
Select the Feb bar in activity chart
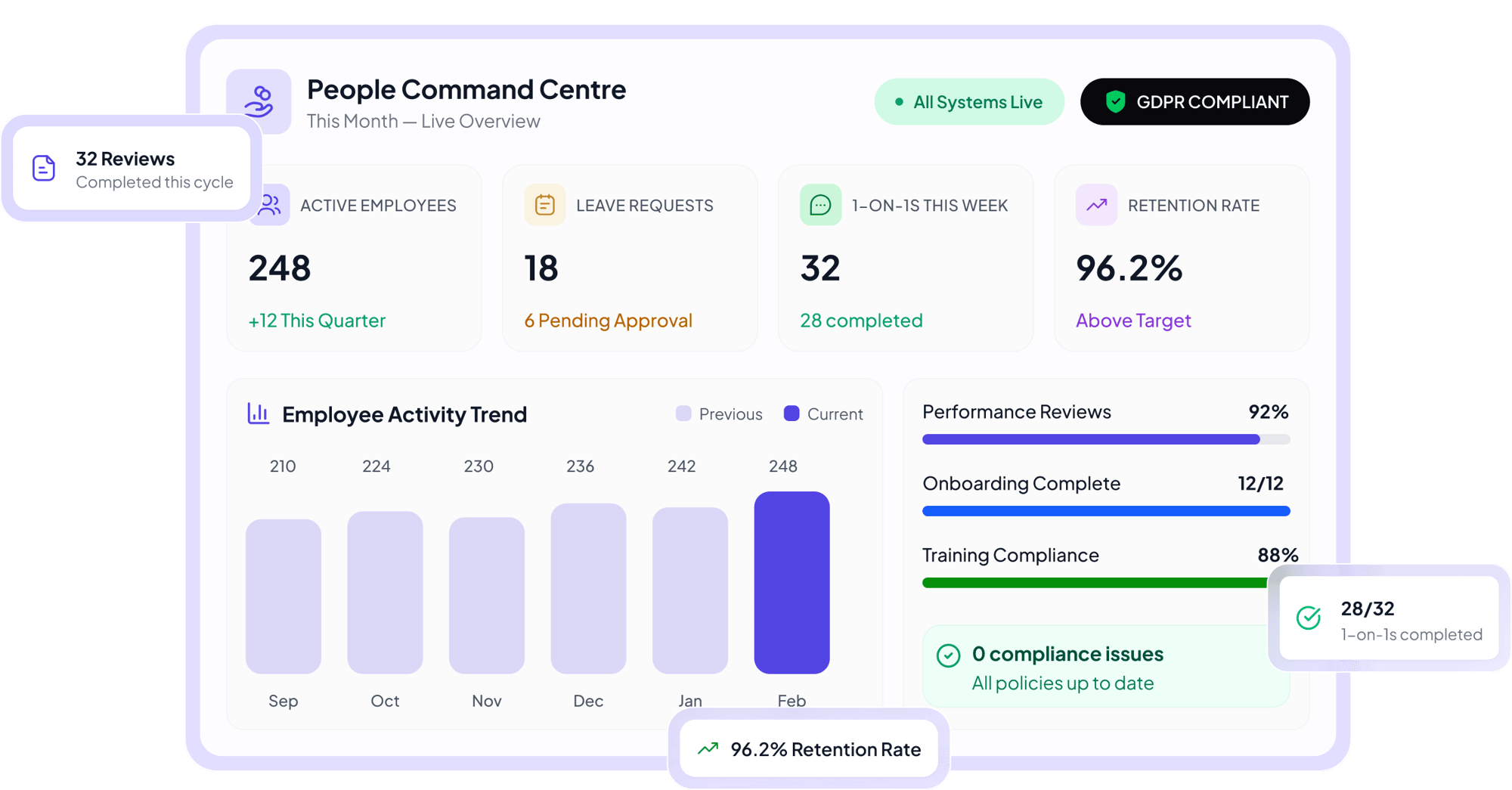click(x=792, y=582)
